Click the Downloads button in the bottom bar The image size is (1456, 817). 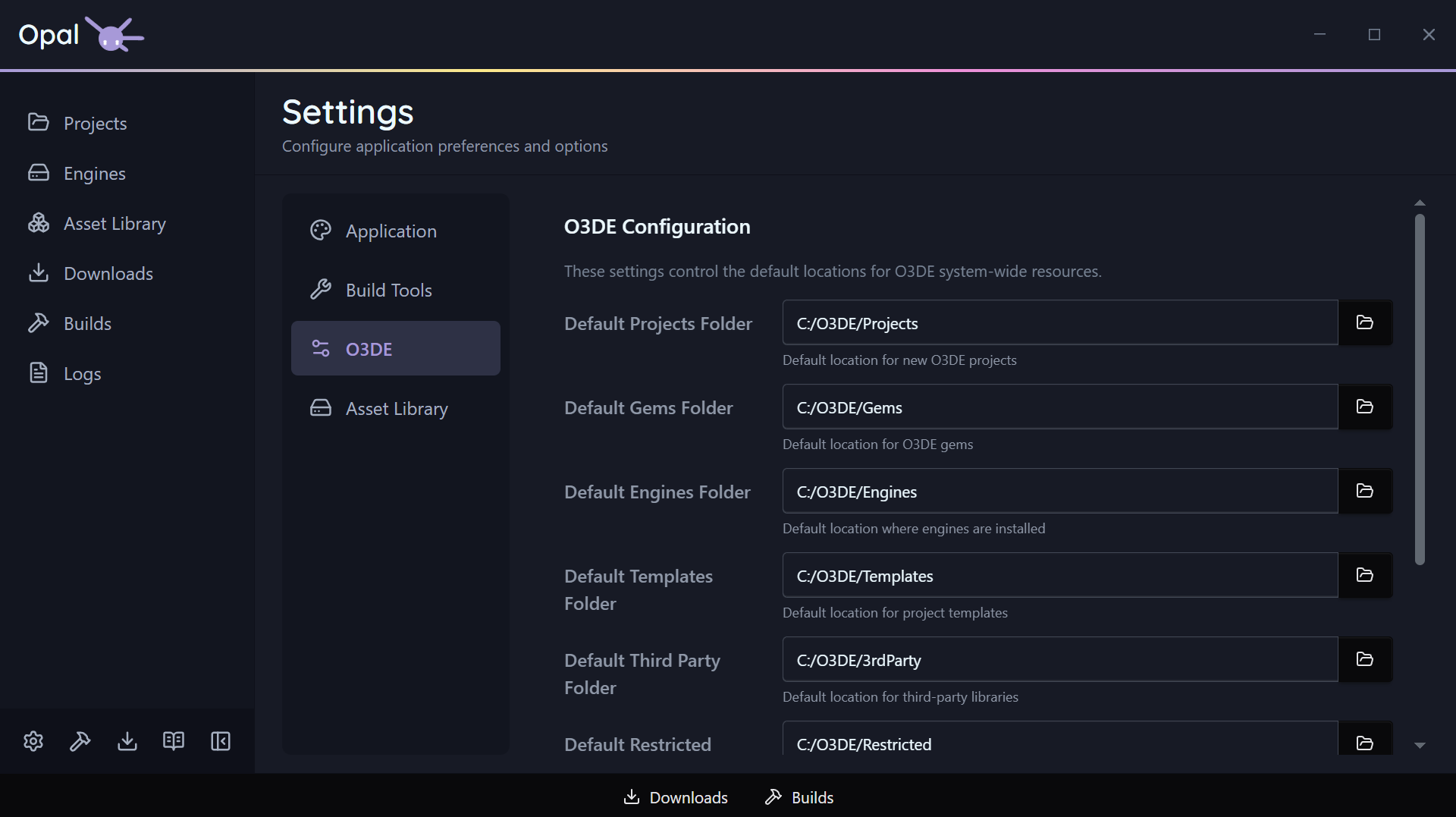click(676, 797)
